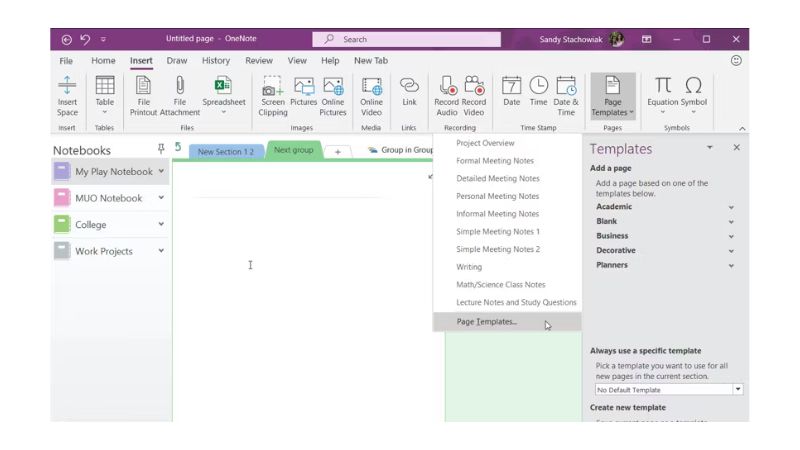Open the Equation tool
The height and width of the screenshot is (450, 800).
(663, 96)
